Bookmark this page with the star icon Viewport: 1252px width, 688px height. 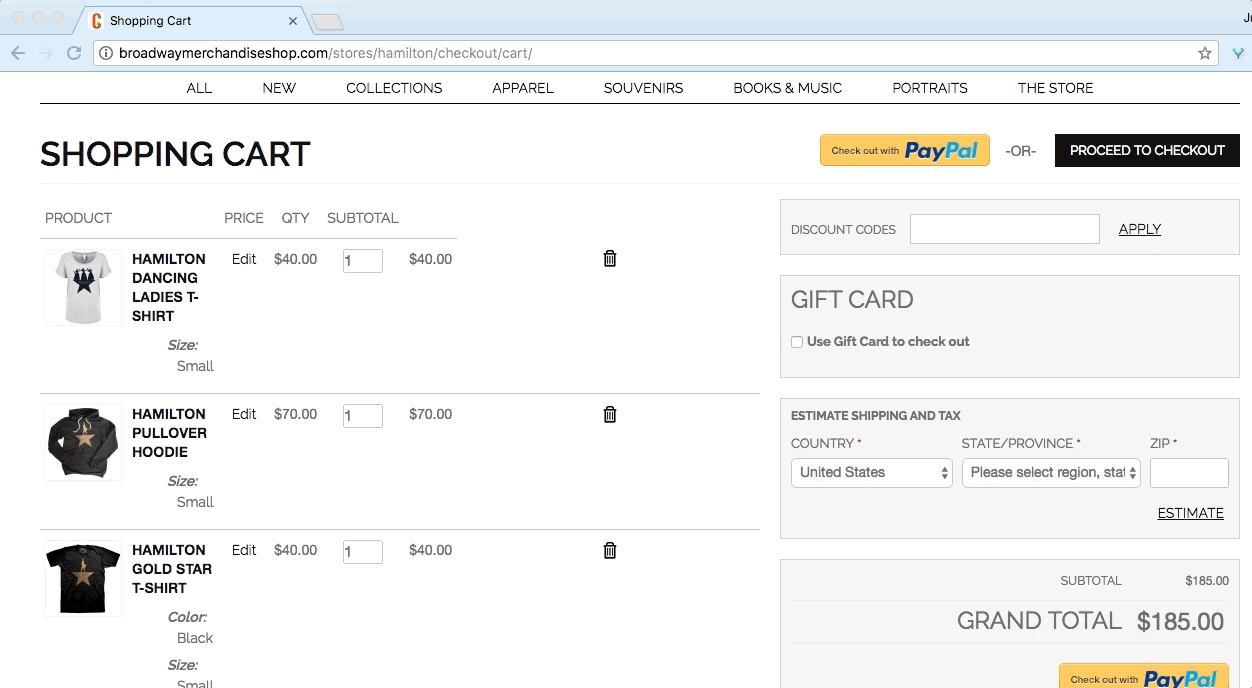(1204, 53)
